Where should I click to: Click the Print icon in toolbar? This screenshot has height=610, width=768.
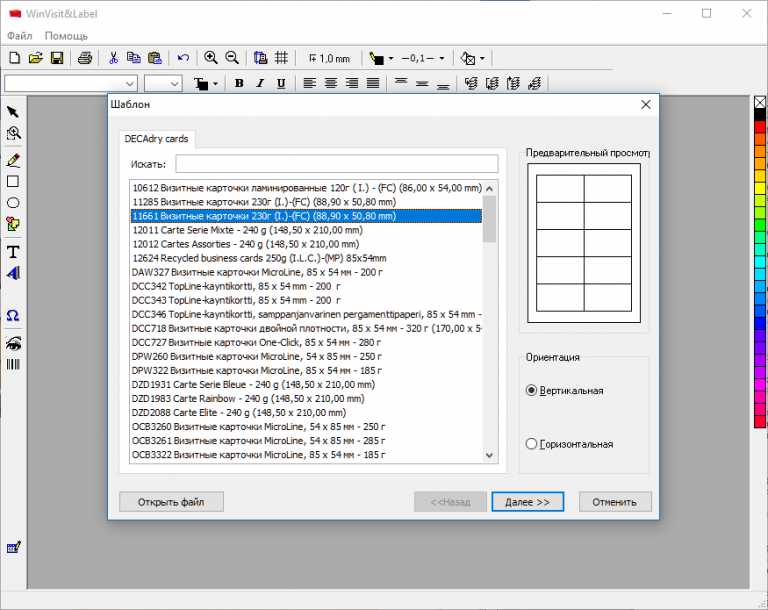pyautogui.click(x=85, y=58)
